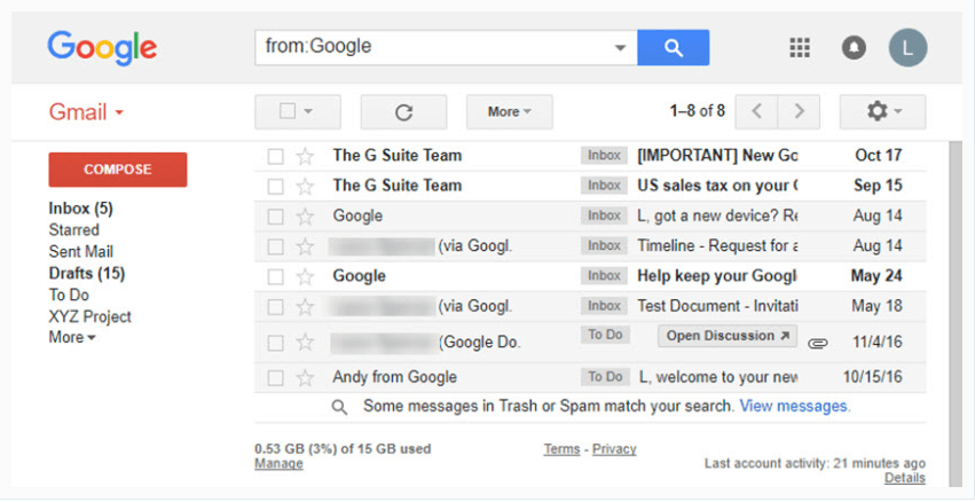975x502 pixels.
Task: Open the account avatar labeled L
Action: coord(908,47)
